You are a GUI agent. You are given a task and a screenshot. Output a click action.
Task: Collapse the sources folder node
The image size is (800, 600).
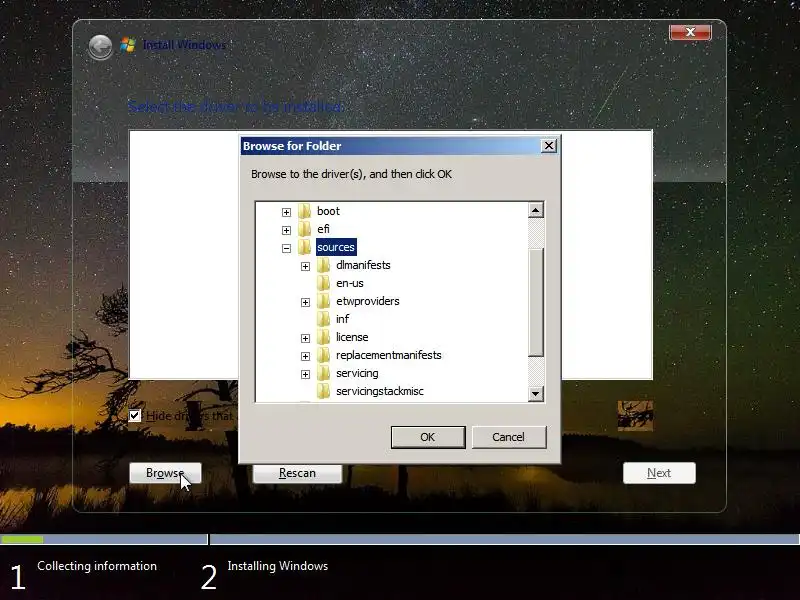pos(286,248)
